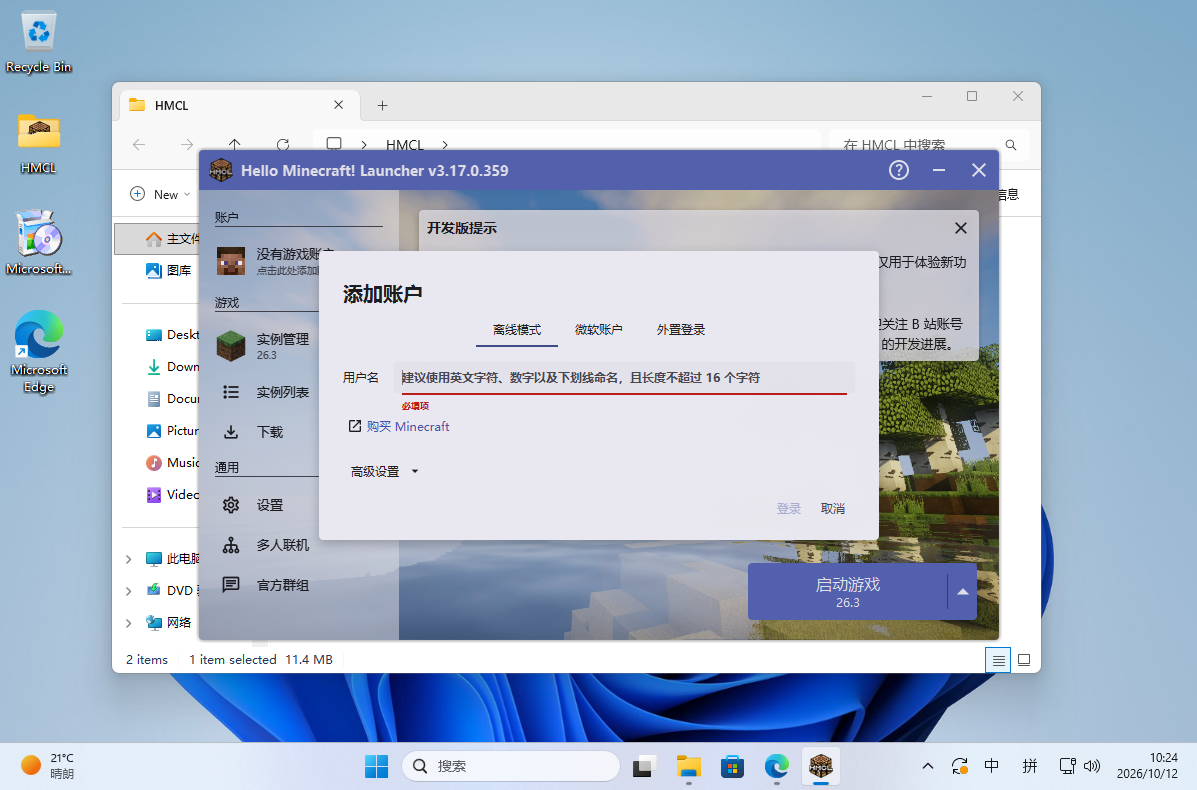The height and width of the screenshot is (790, 1197).
Task: Go up one folder level in Explorer
Action: click(234, 144)
